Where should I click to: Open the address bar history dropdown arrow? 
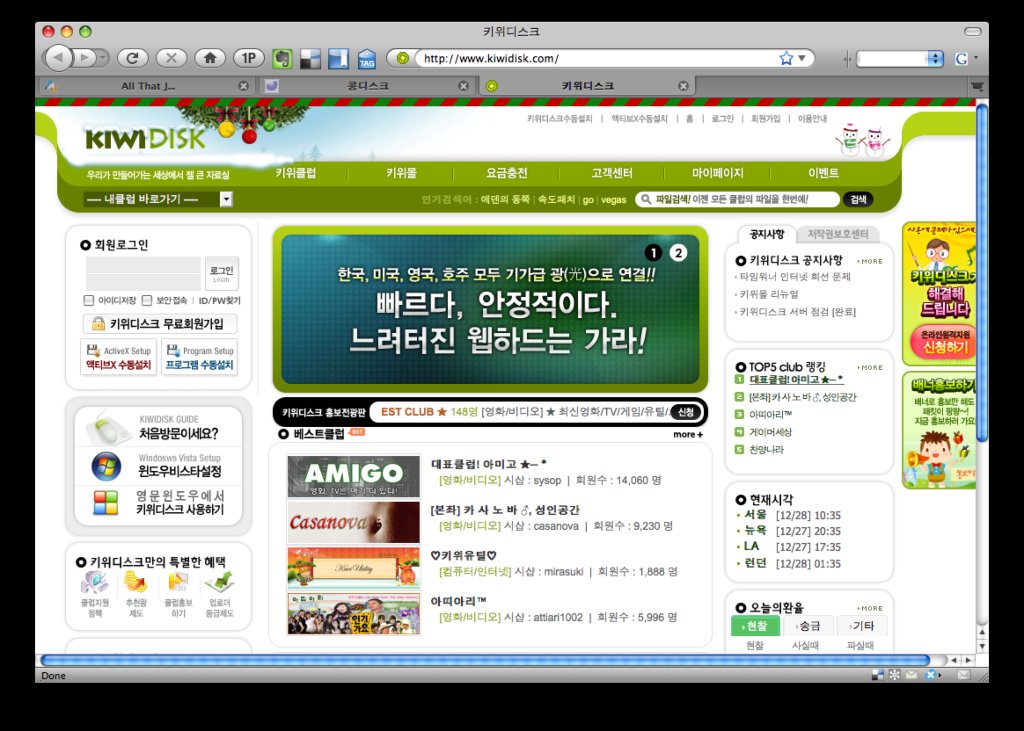point(802,58)
